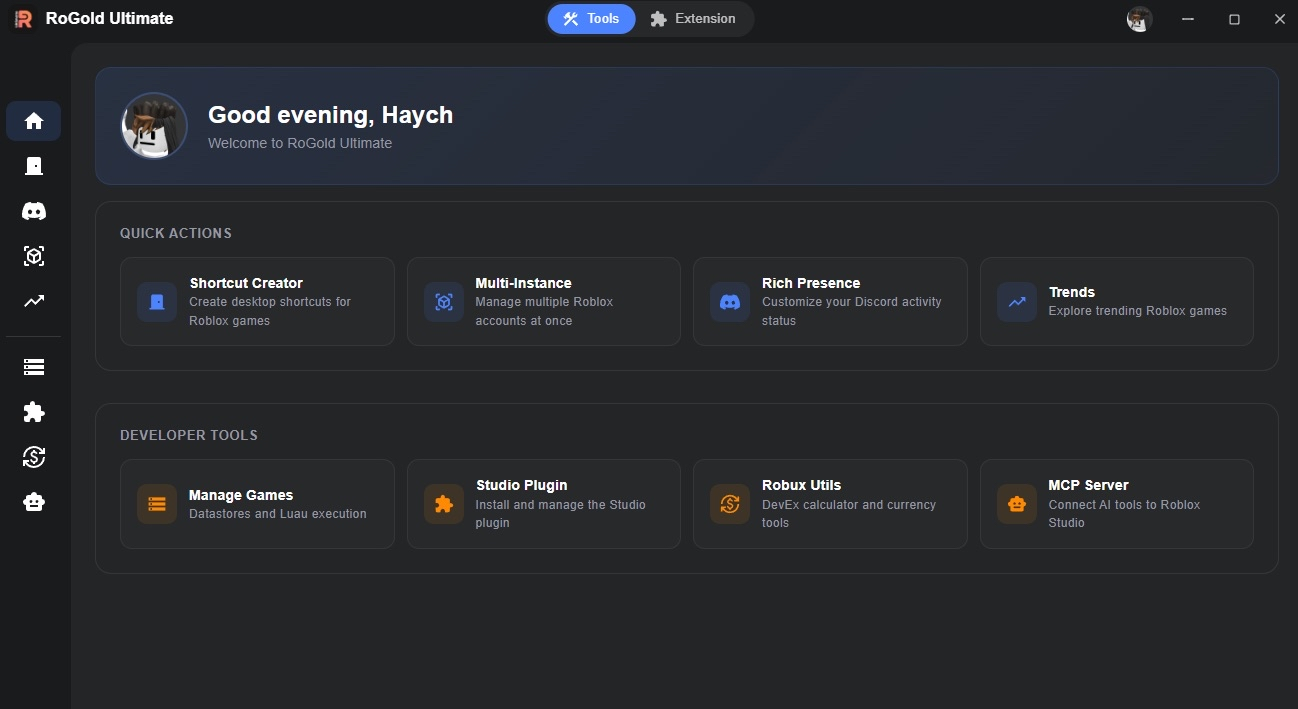Switch to the Tools tab

pos(591,19)
